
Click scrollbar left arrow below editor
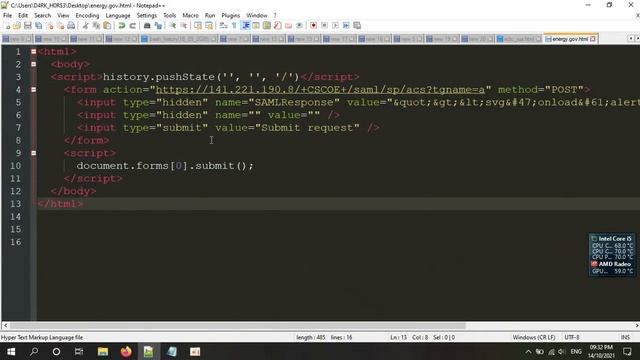[x=5, y=326]
